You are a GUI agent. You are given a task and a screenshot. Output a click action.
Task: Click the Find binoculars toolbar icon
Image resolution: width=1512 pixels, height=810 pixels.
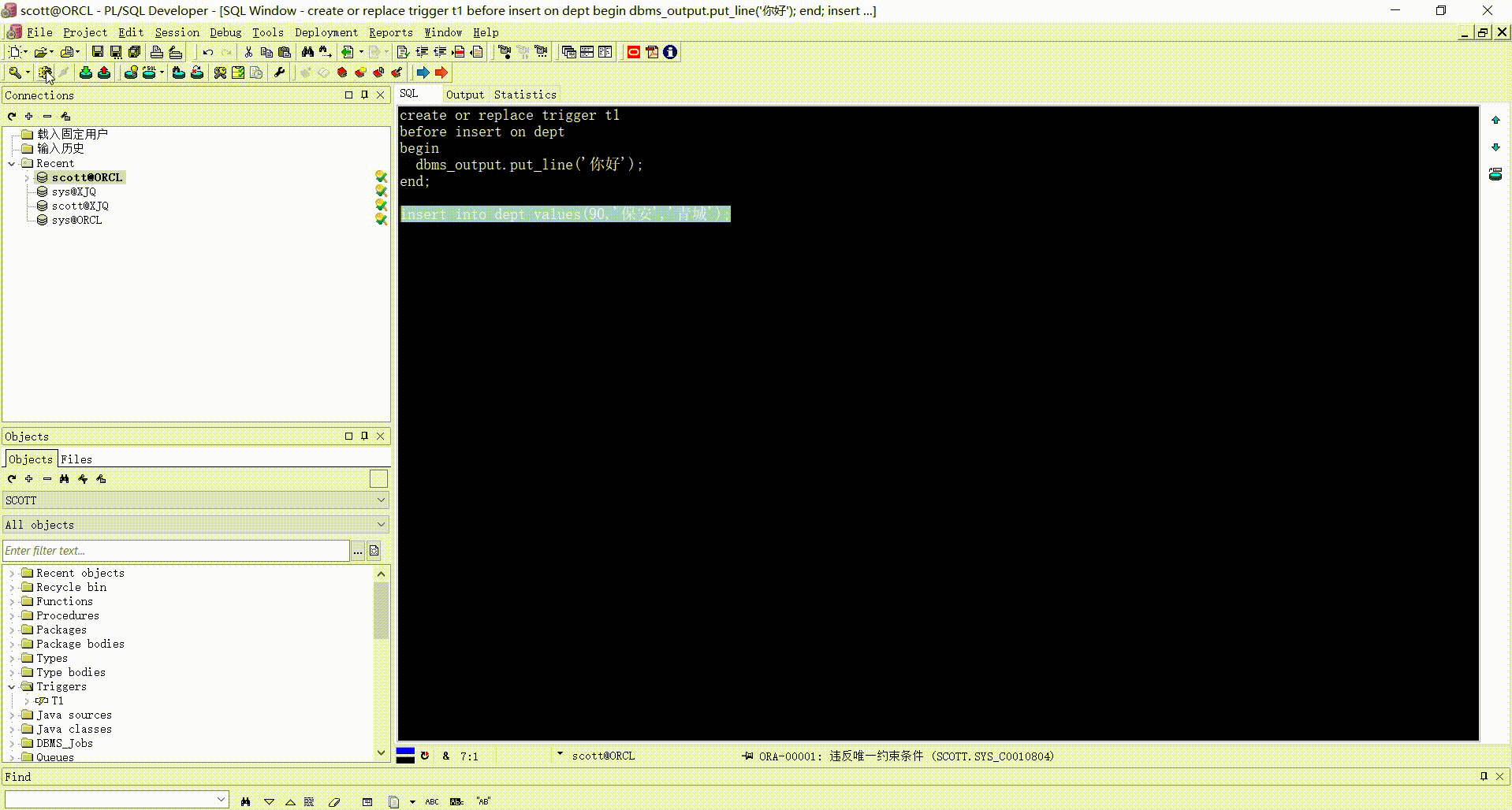pyautogui.click(x=307, y=52)
